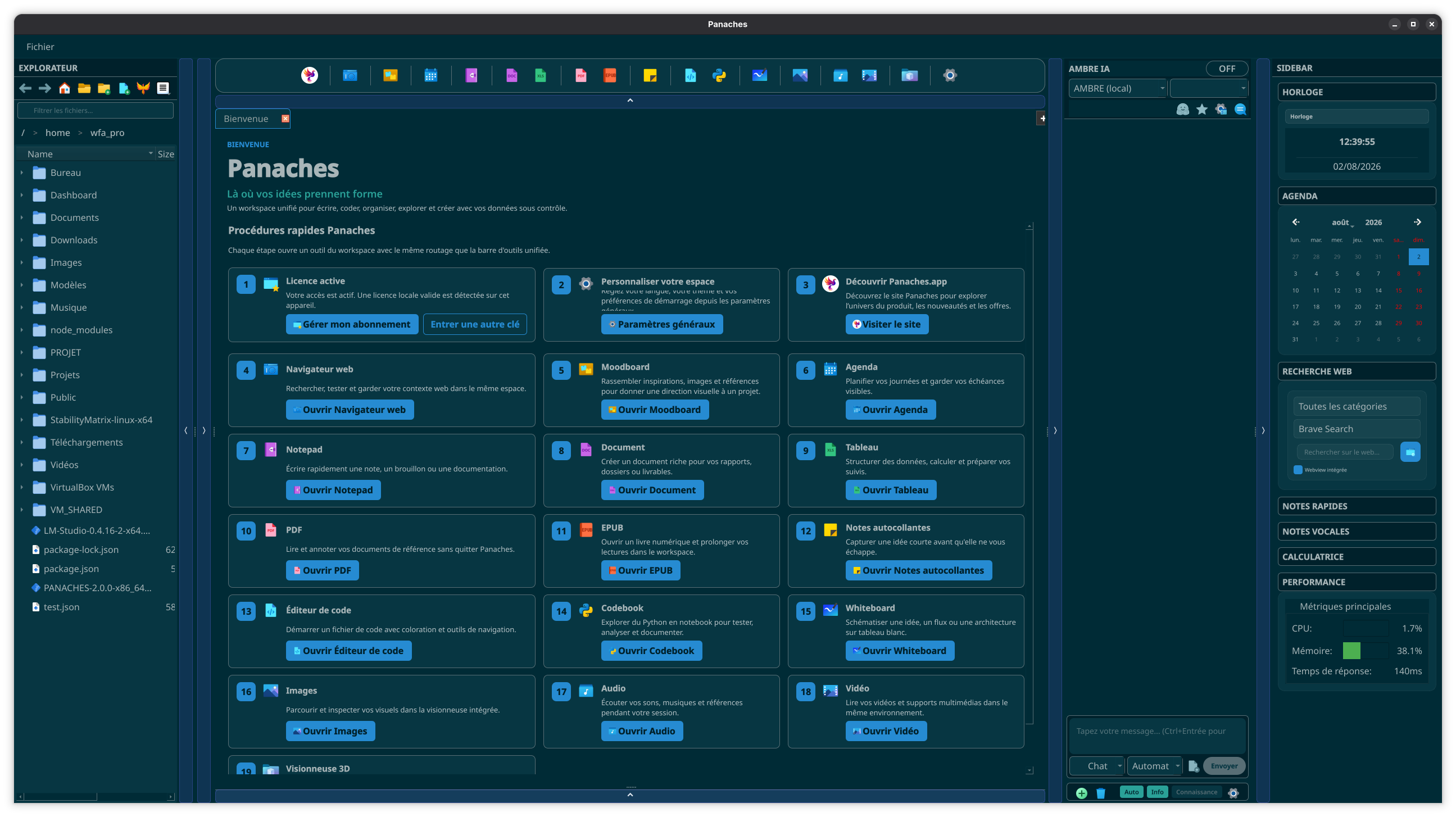Click the Ambre message text area
1456x817 pixels.
[1157, 736]
